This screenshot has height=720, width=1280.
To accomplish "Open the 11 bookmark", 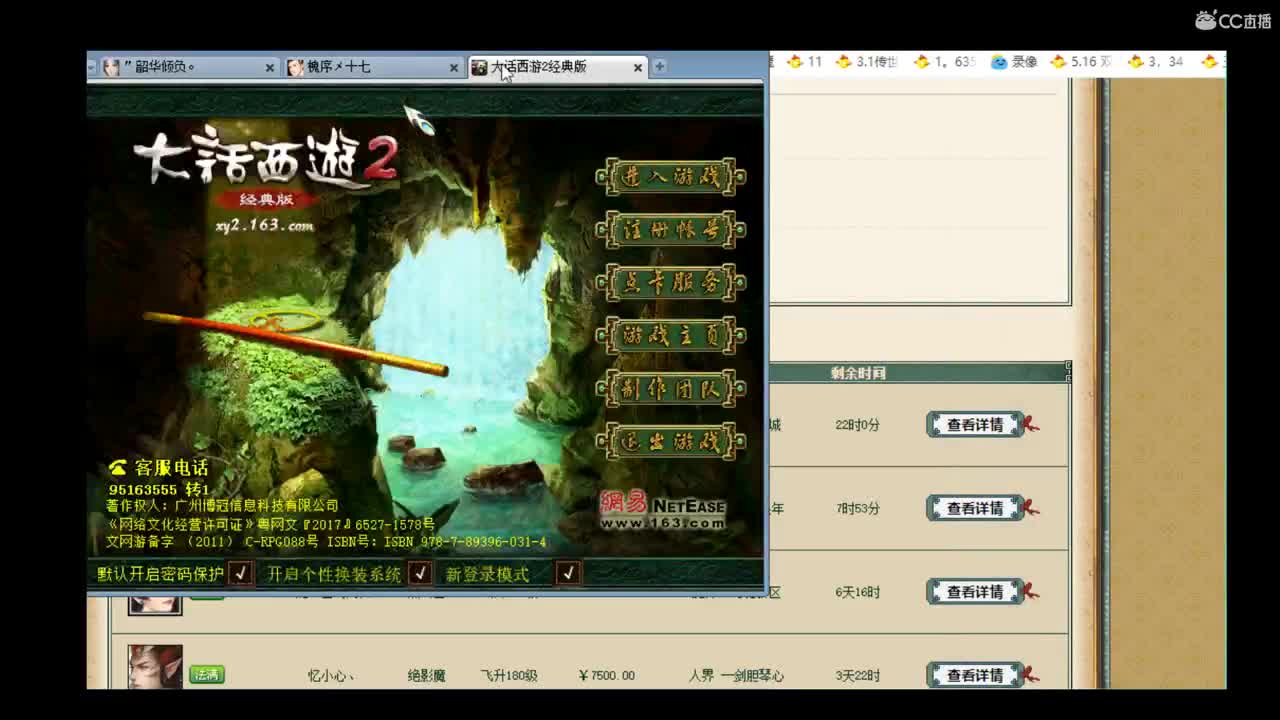I will point(804,62).
